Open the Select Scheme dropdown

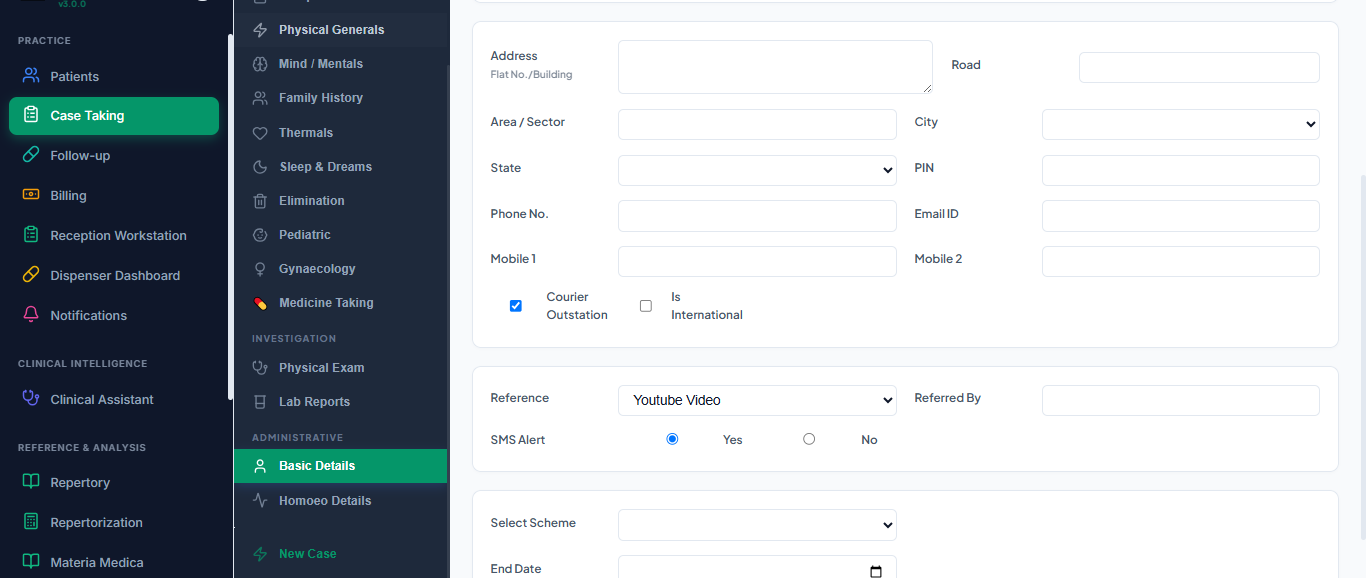click(757, 525)
